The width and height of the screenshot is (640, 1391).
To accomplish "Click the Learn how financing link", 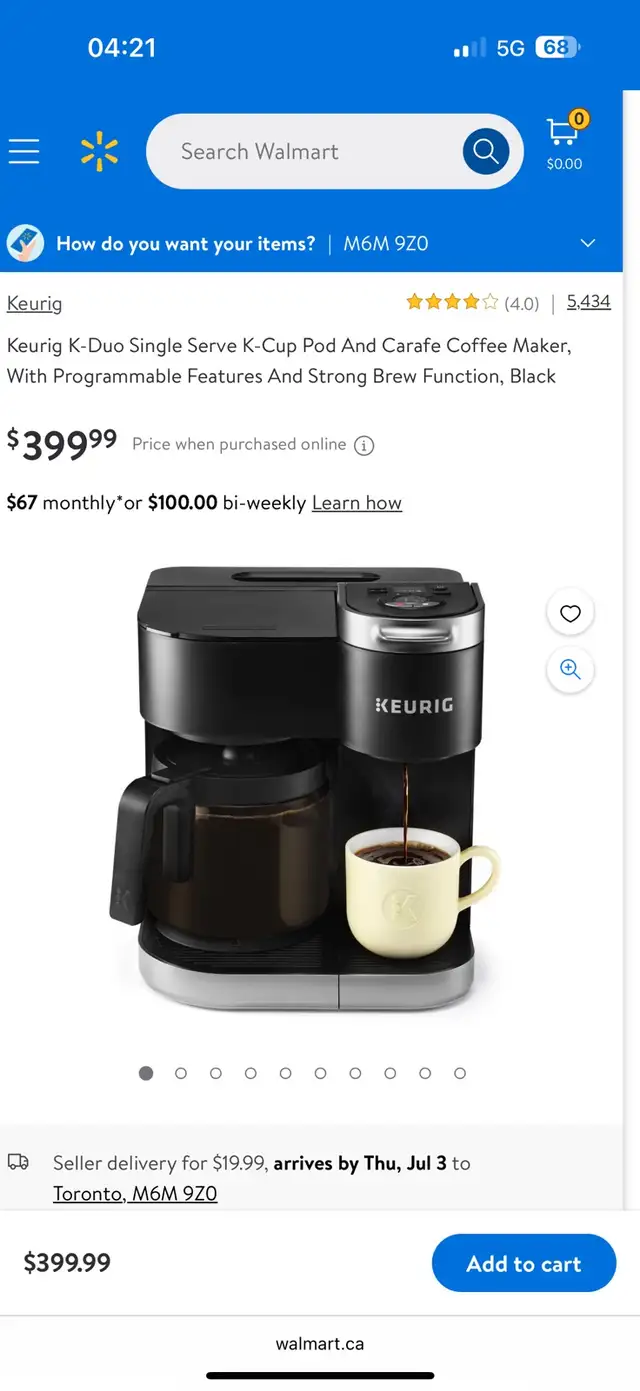I will [x=357, y=503].
